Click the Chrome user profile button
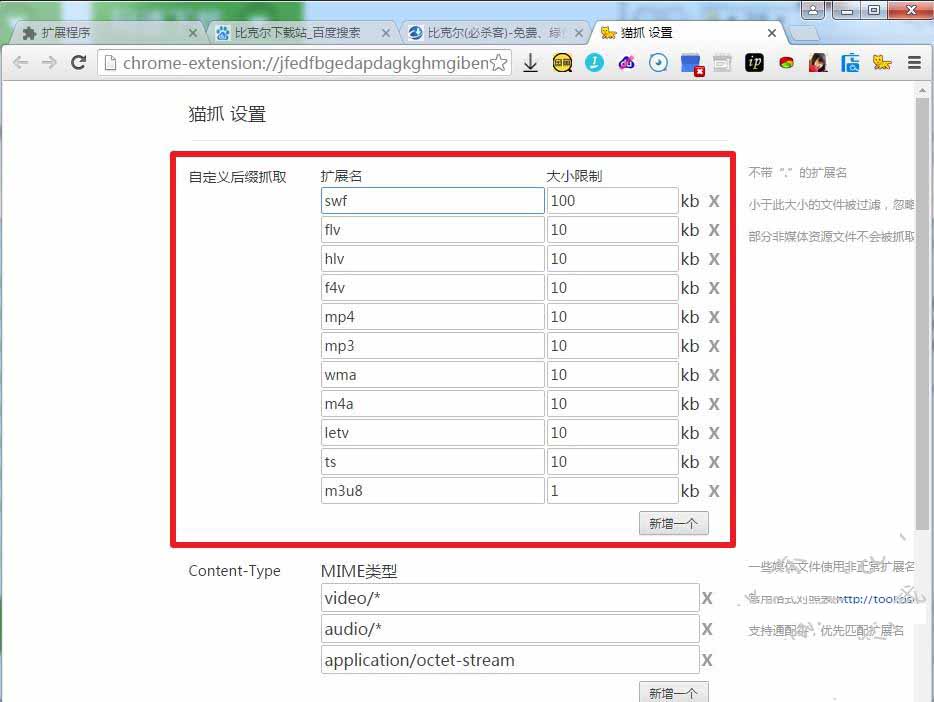The width and height of the screenshot is (934, 702). click(812, 10)
